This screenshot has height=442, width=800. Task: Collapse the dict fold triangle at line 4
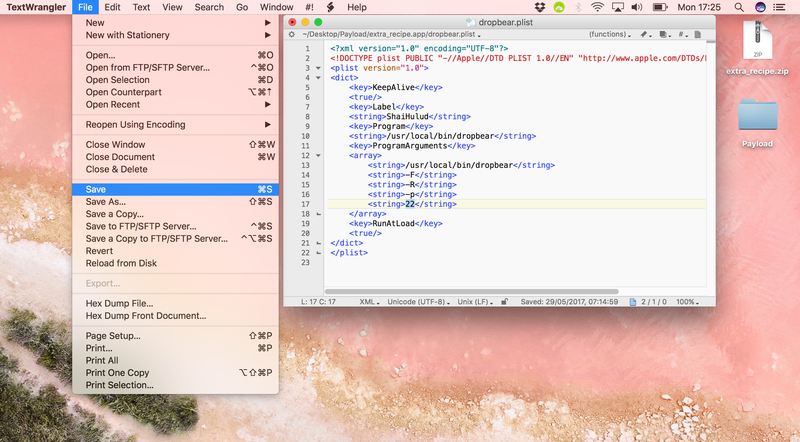318,78
